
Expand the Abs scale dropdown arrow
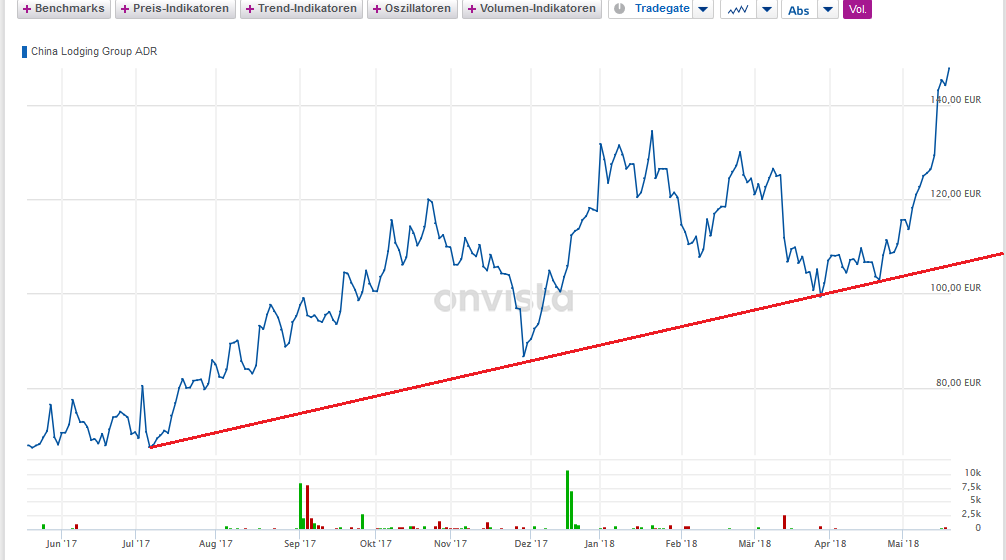pyautogui.click(x=828, y=10)
